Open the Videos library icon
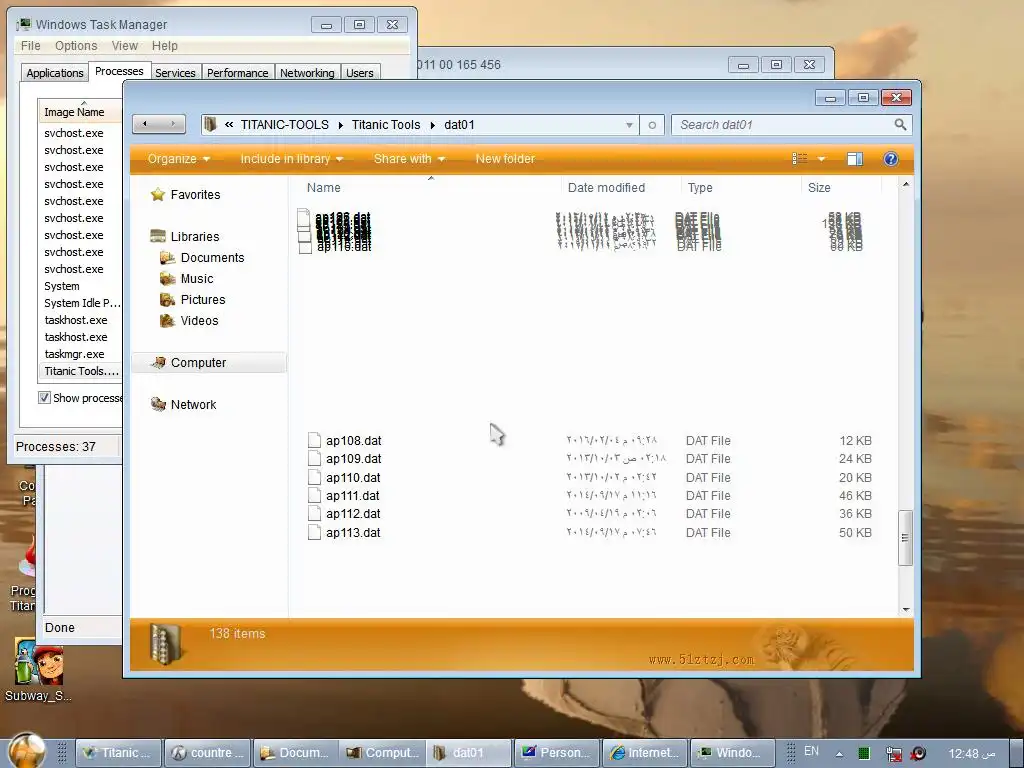 (168, 321)
